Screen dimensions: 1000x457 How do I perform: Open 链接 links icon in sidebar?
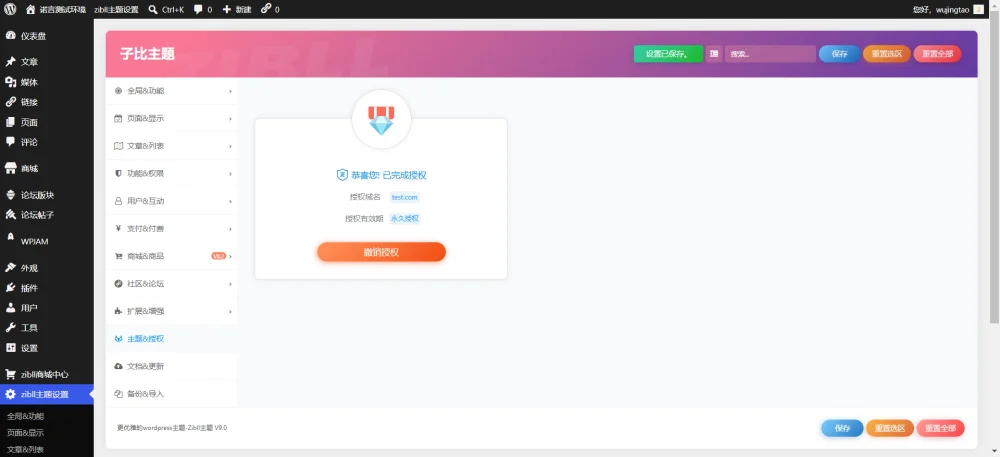click(10, 102)
